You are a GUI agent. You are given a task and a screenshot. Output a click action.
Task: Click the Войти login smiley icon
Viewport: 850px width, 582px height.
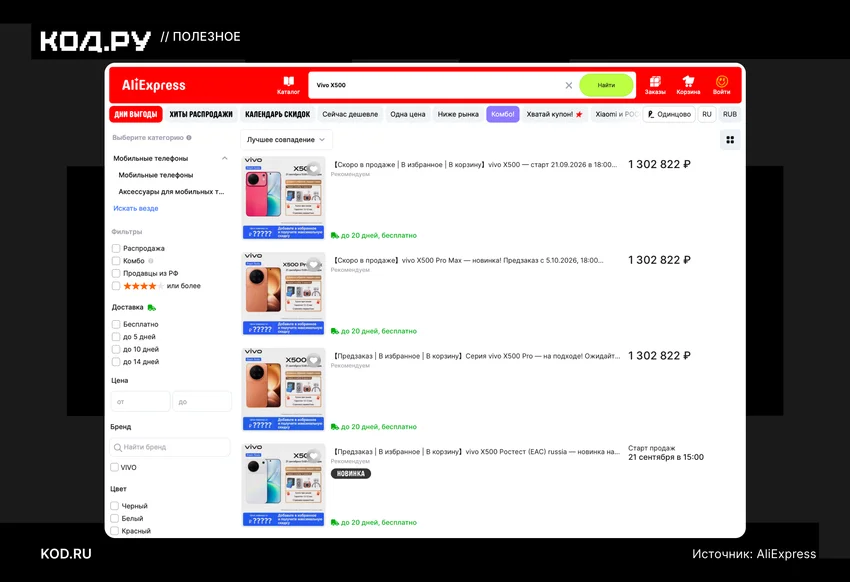(722, 85)
